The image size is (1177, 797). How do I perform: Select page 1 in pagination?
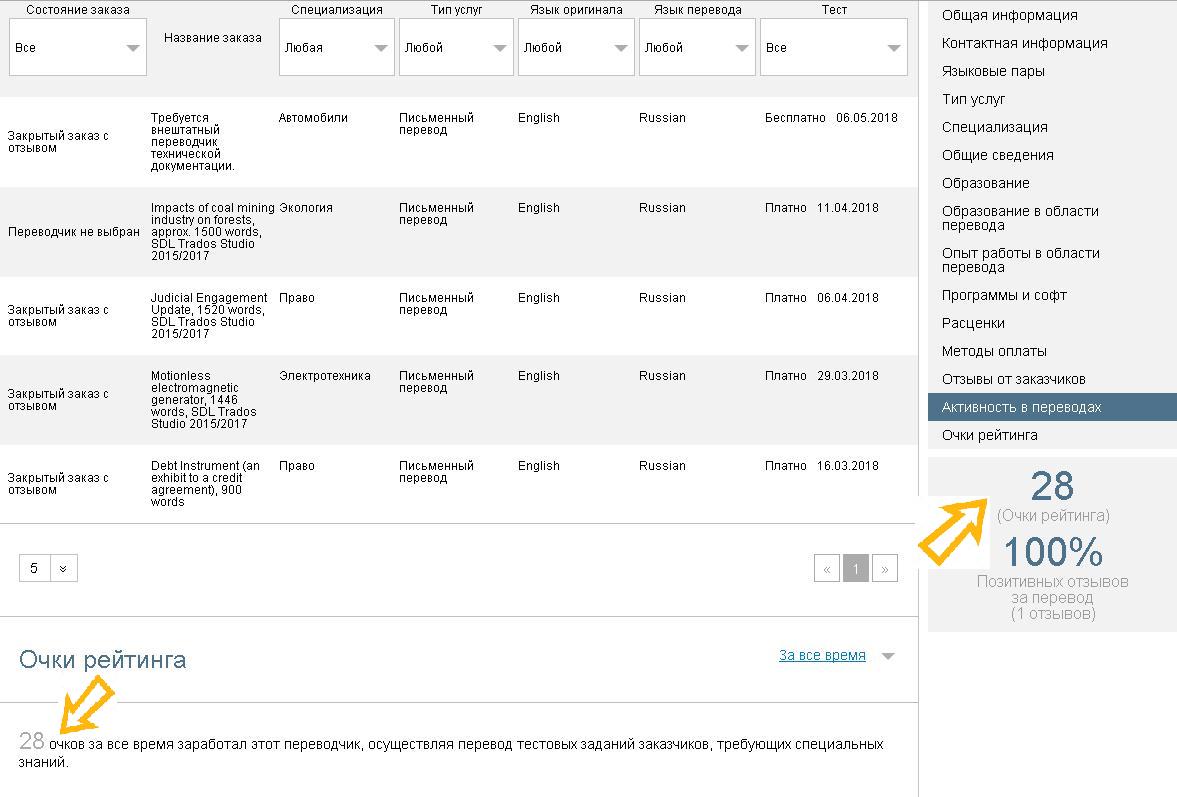click(855, 568)
